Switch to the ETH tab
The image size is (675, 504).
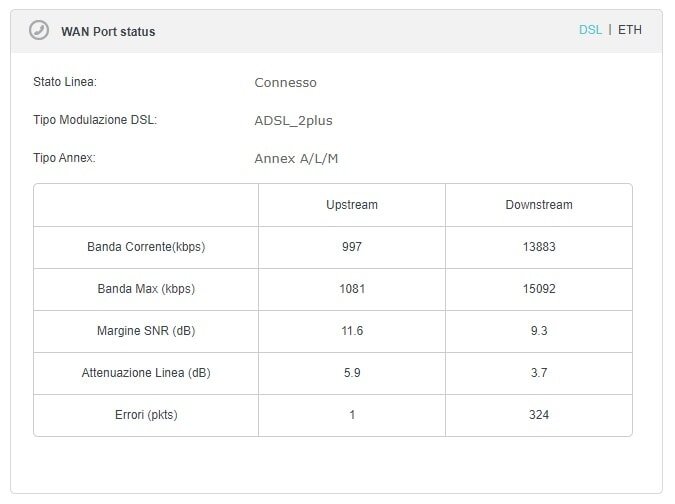pyautogui.click(x=630, y=30)
